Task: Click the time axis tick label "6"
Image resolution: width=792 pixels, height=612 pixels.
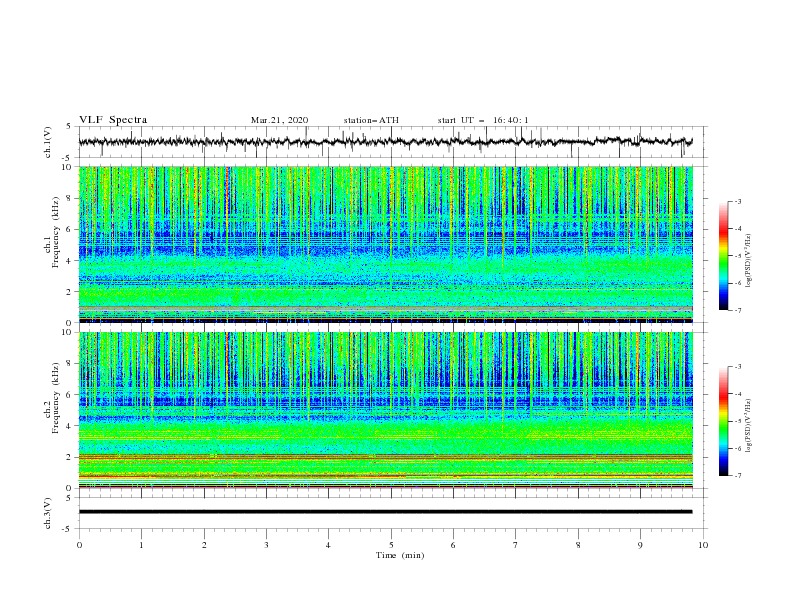Action: tap(453, 545)
